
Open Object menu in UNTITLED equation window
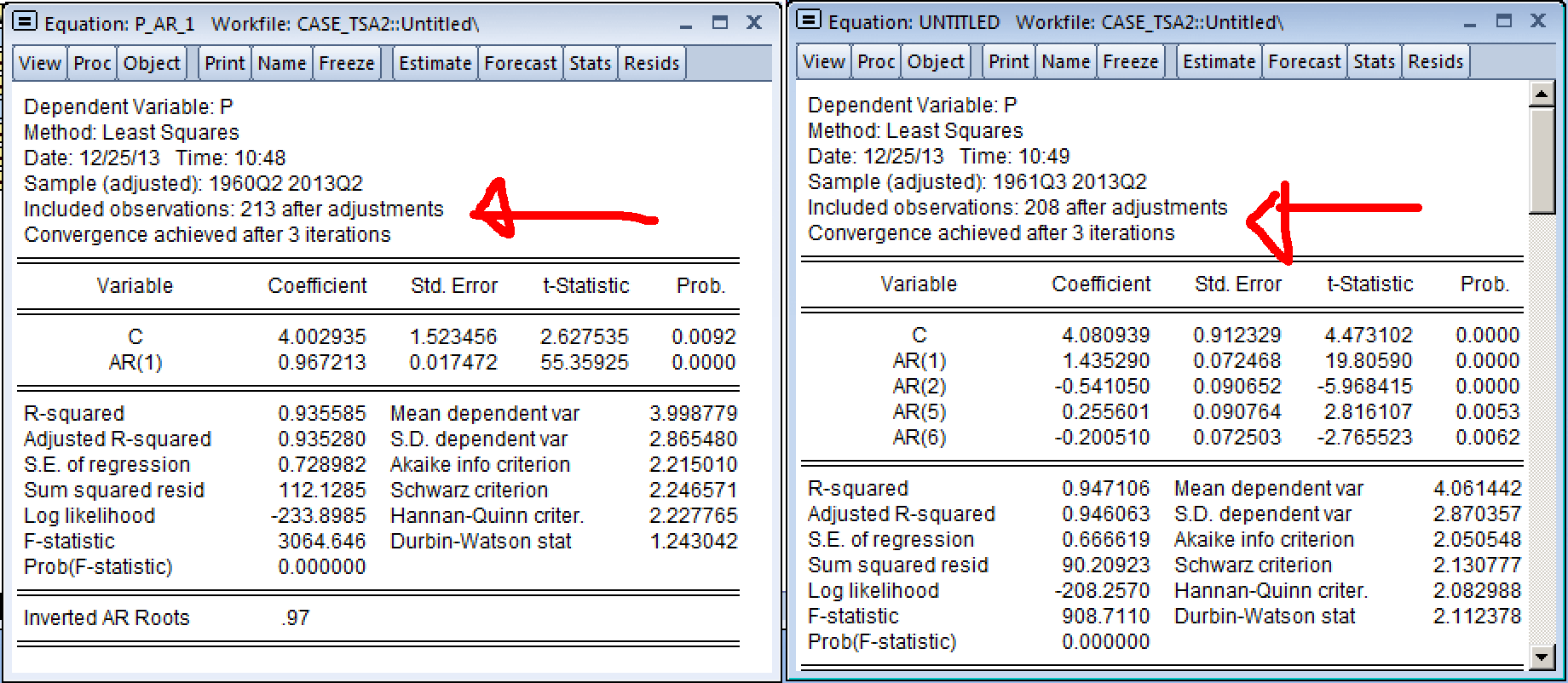(936, 61)
